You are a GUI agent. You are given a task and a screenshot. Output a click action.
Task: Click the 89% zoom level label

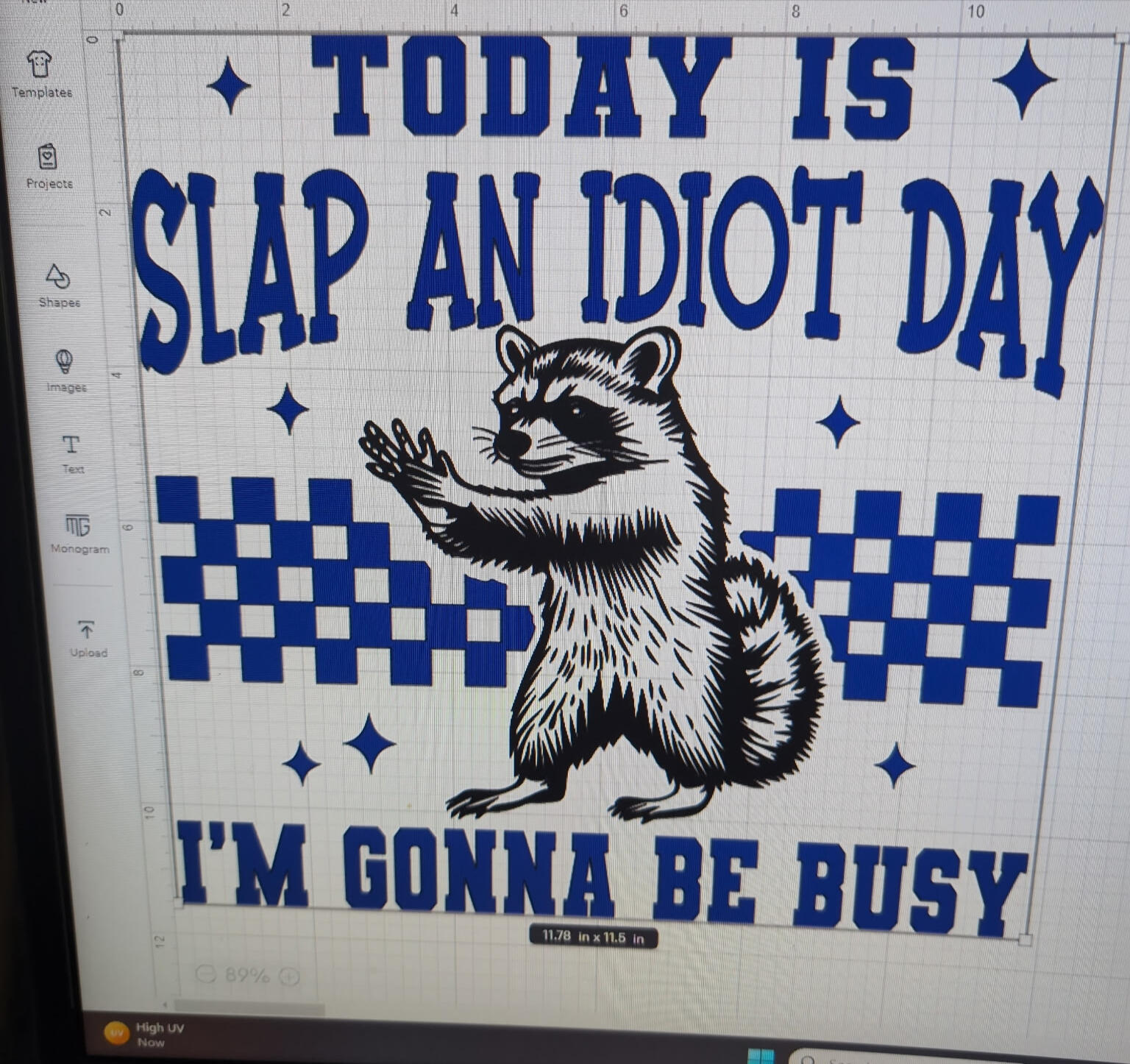[x=247, y=976]
